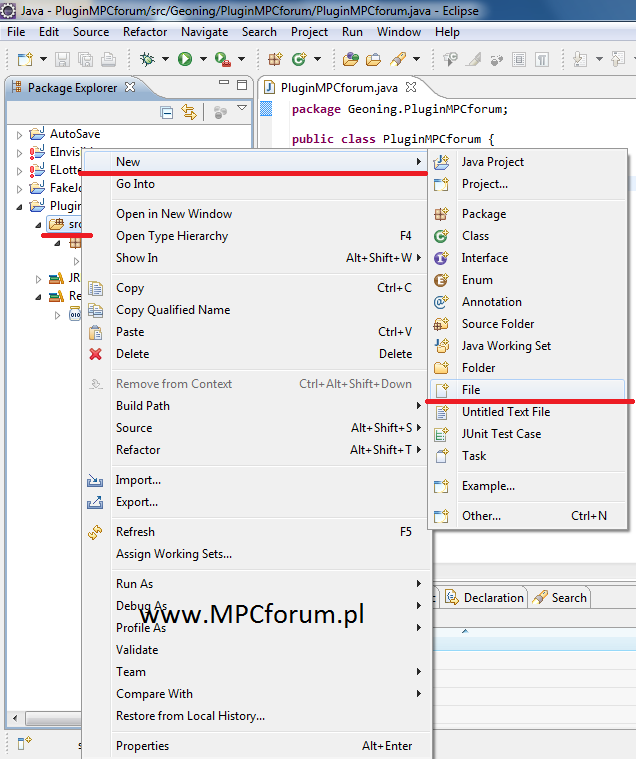The height and width of the screenshot is (759, 637).
Task: Expand the FakeJ project node
Action: (19, 189)
